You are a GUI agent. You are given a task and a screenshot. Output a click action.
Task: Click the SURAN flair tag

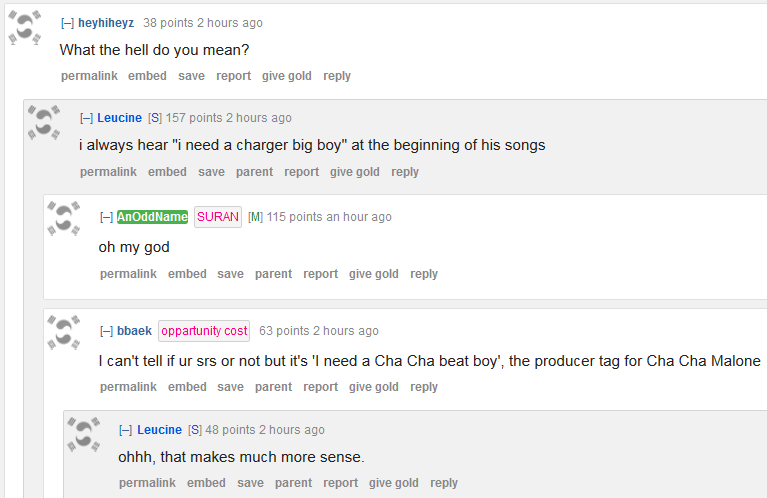click(x=218, y=217)
